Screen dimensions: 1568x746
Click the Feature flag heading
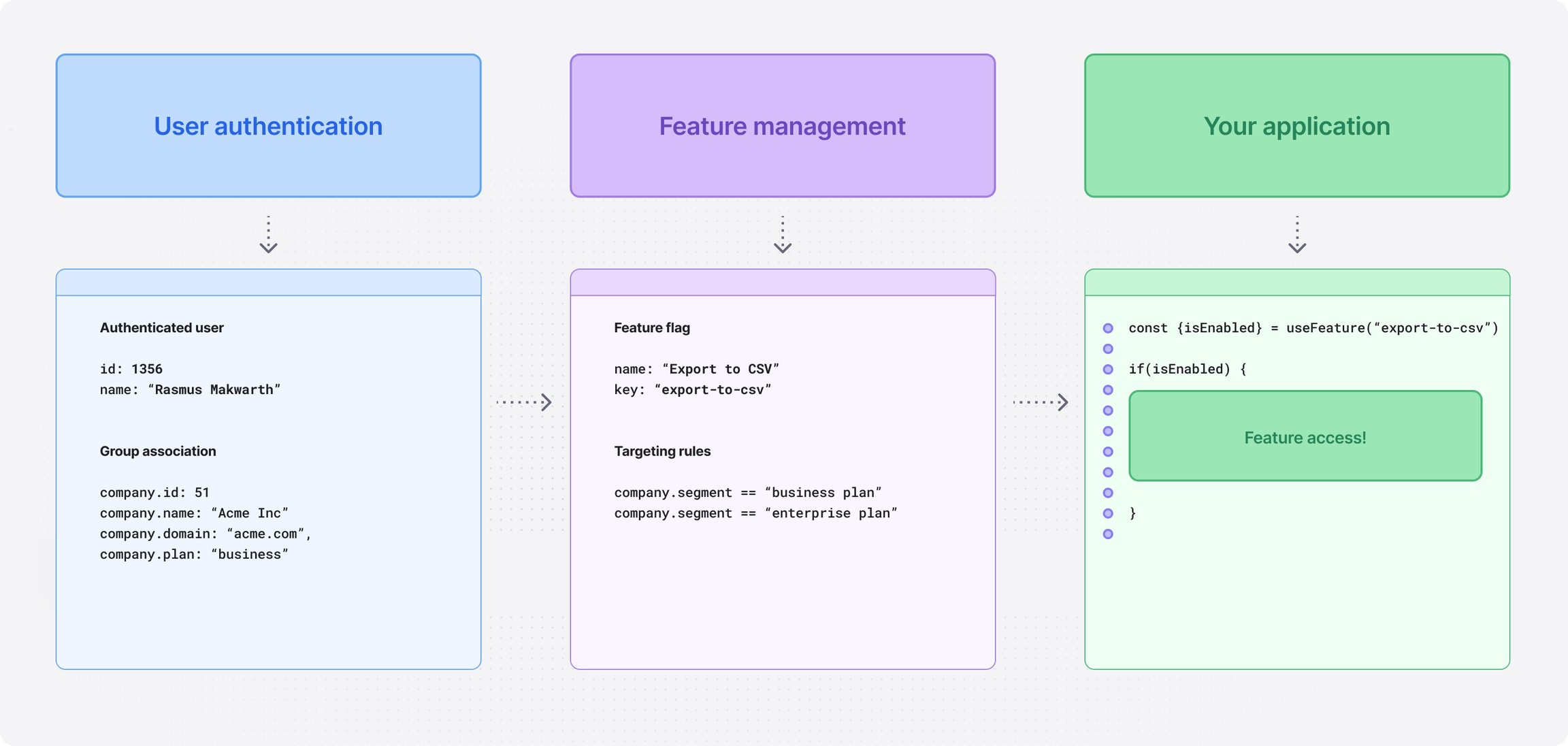click(x=651, y=328)
